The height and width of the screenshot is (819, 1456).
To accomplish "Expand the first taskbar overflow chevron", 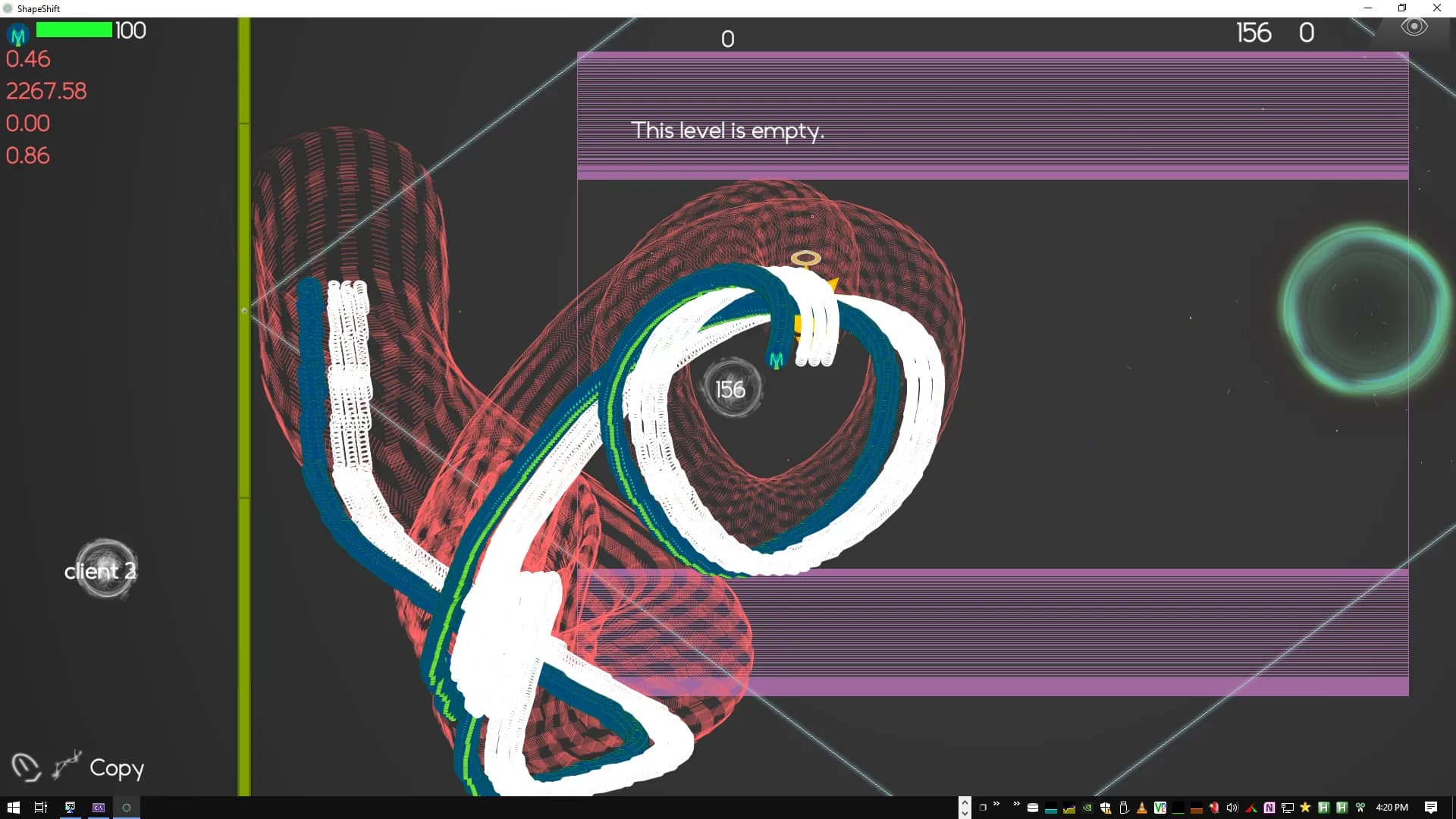I will [996, 805].
